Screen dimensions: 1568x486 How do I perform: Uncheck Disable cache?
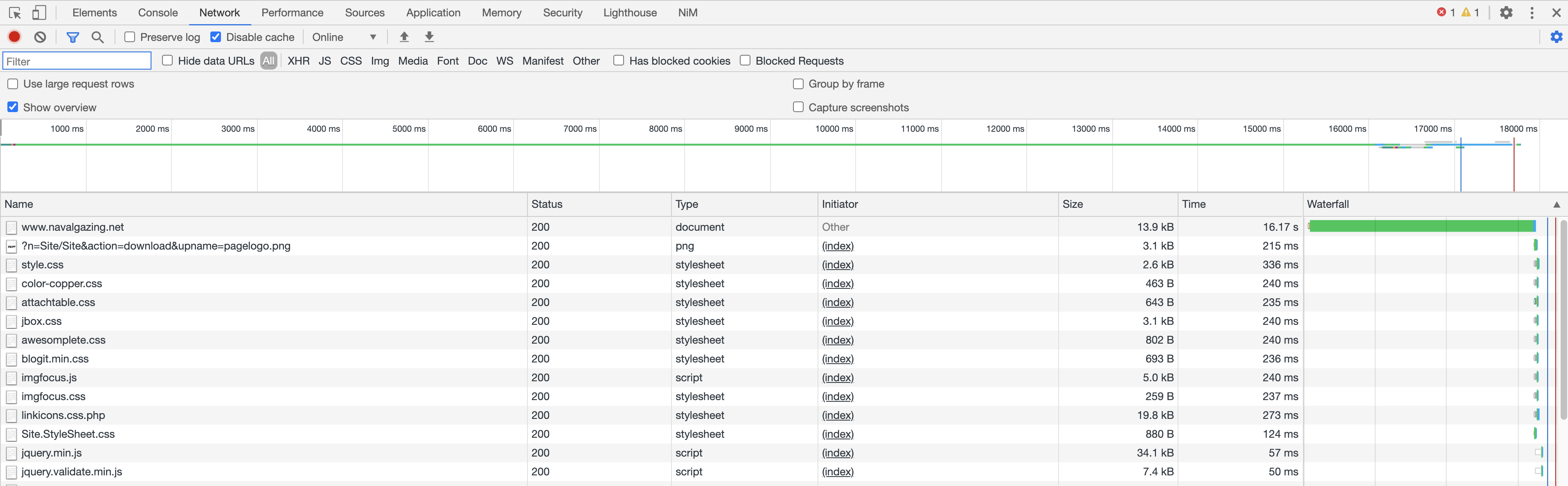(216, 37)
